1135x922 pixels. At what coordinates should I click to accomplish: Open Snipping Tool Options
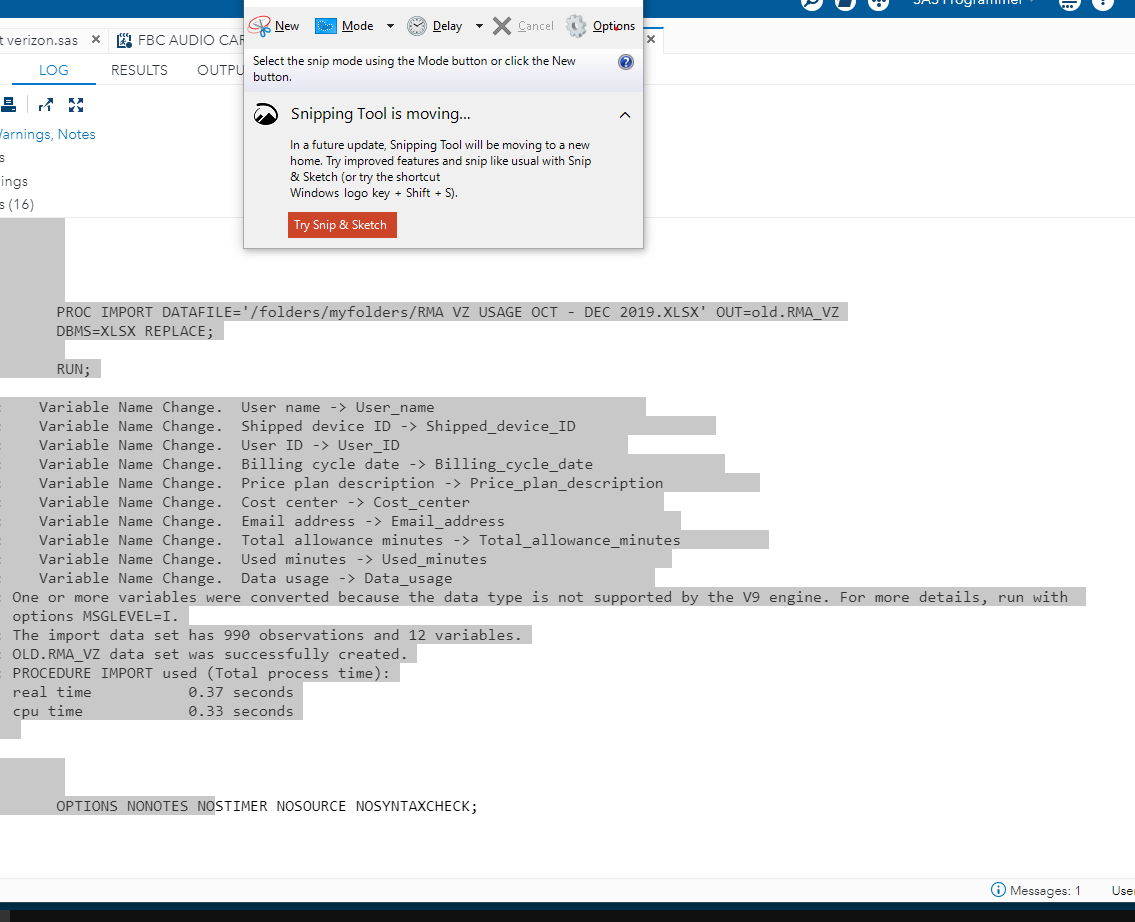(x=613, y=26)
